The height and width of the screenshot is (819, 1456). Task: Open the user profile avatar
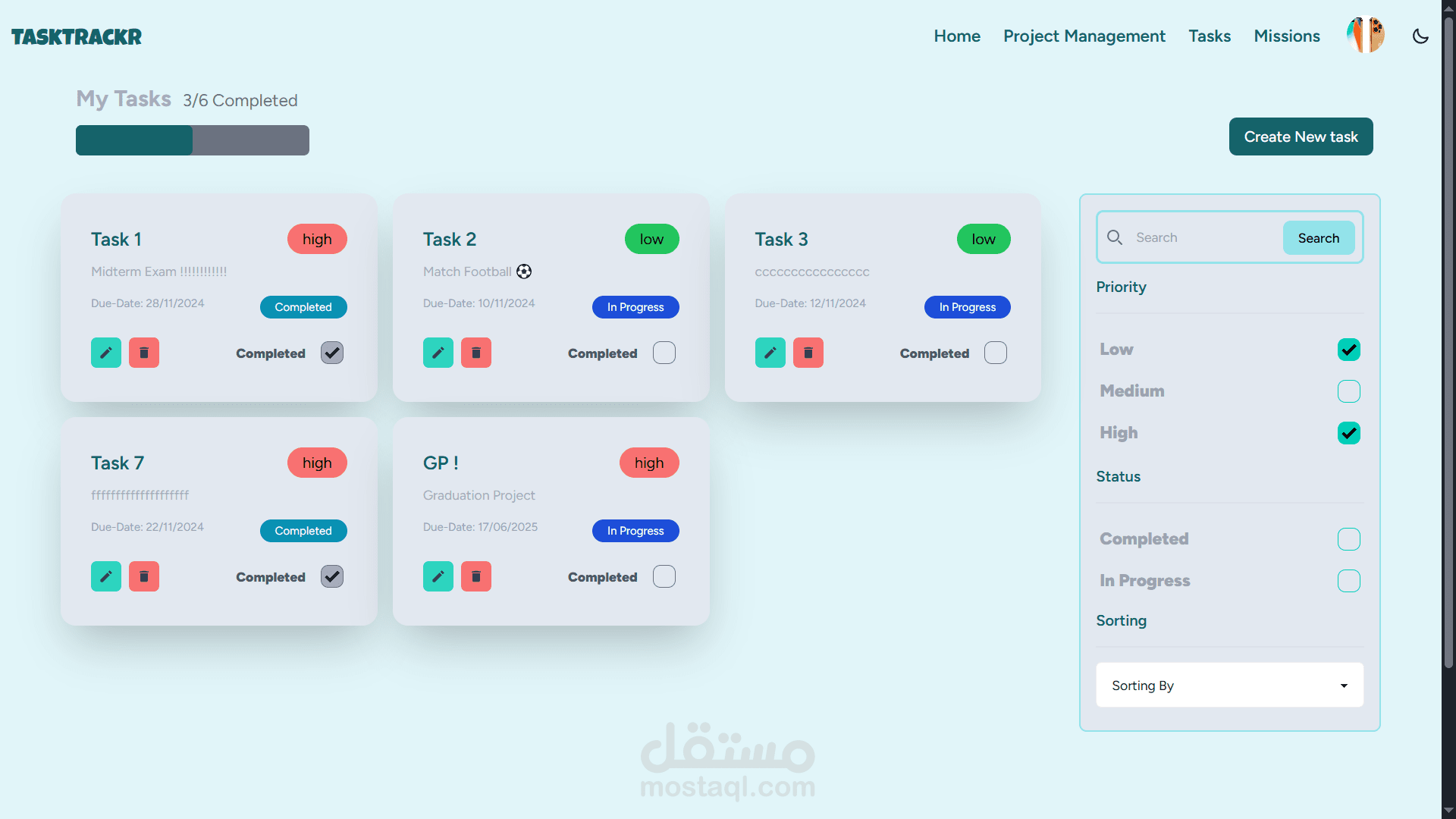tap(1366, 36)
